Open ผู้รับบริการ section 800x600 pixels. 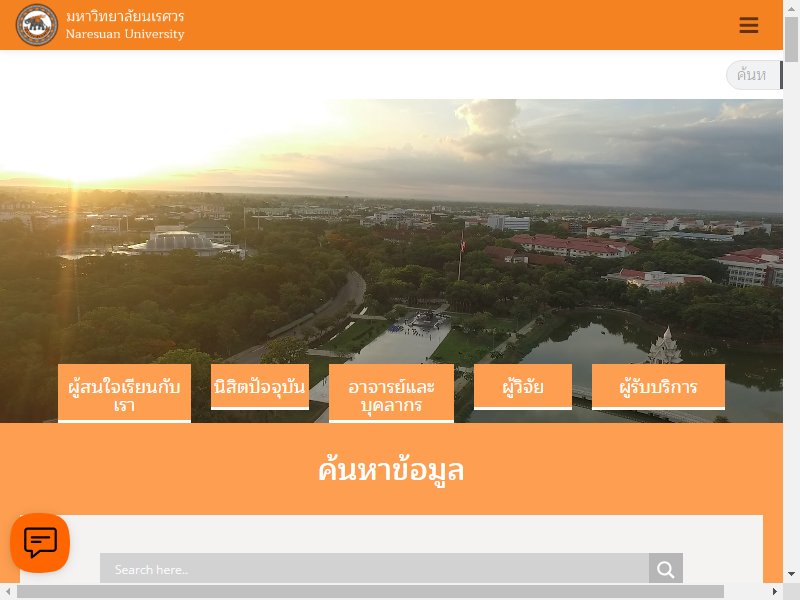pos(658,387)
